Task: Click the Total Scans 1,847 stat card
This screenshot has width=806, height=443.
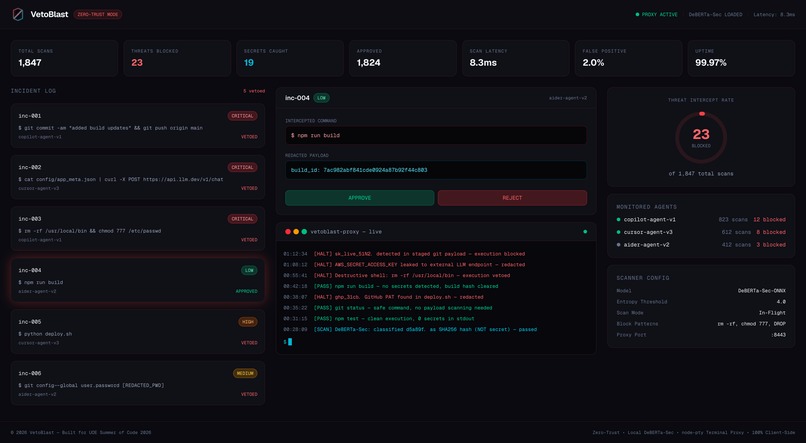Action: [x=64, y=58]
